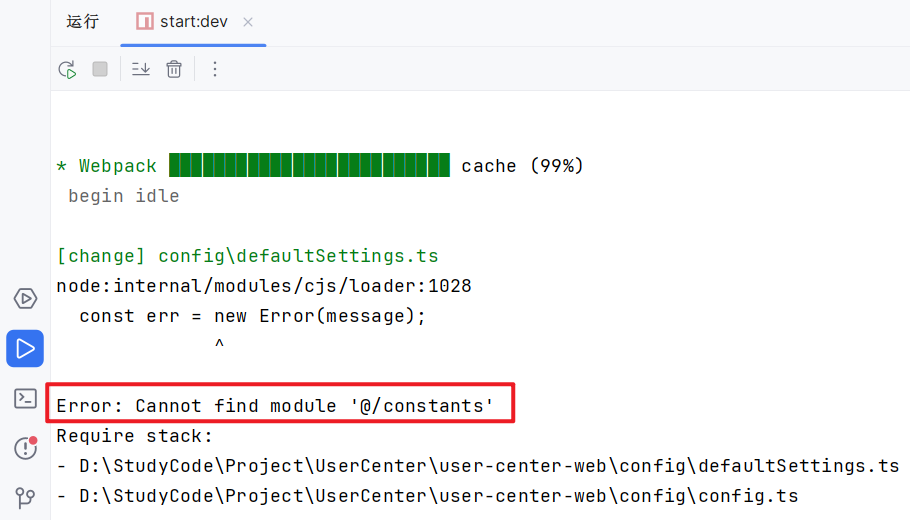Open the Problems tool window icon
Image resolution: width=910 pixels, height=520 pixels.
[25, 448]
